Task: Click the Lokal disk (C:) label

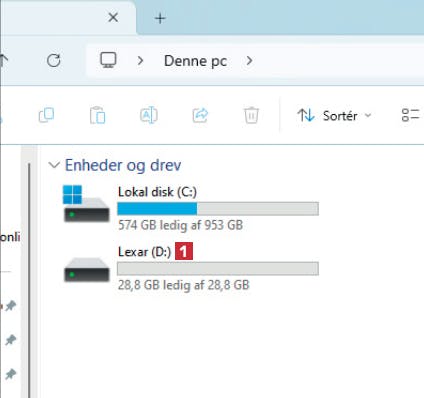Action: tap(157, 192)
